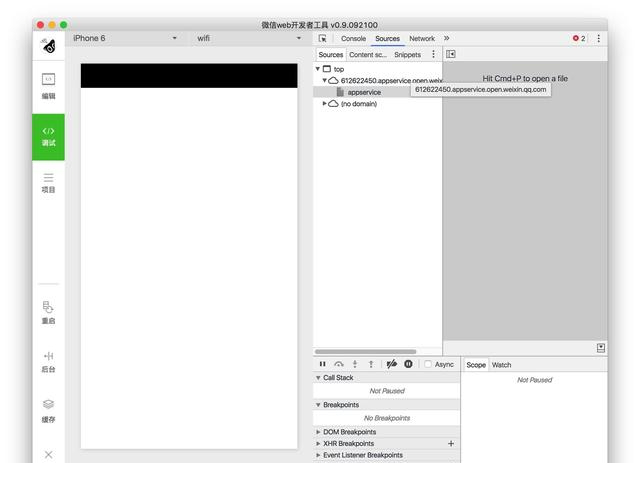Collapse the 612622450.appservice domain node
The image size is (640, 481).
pyautogui.click(x=324, y=80)
